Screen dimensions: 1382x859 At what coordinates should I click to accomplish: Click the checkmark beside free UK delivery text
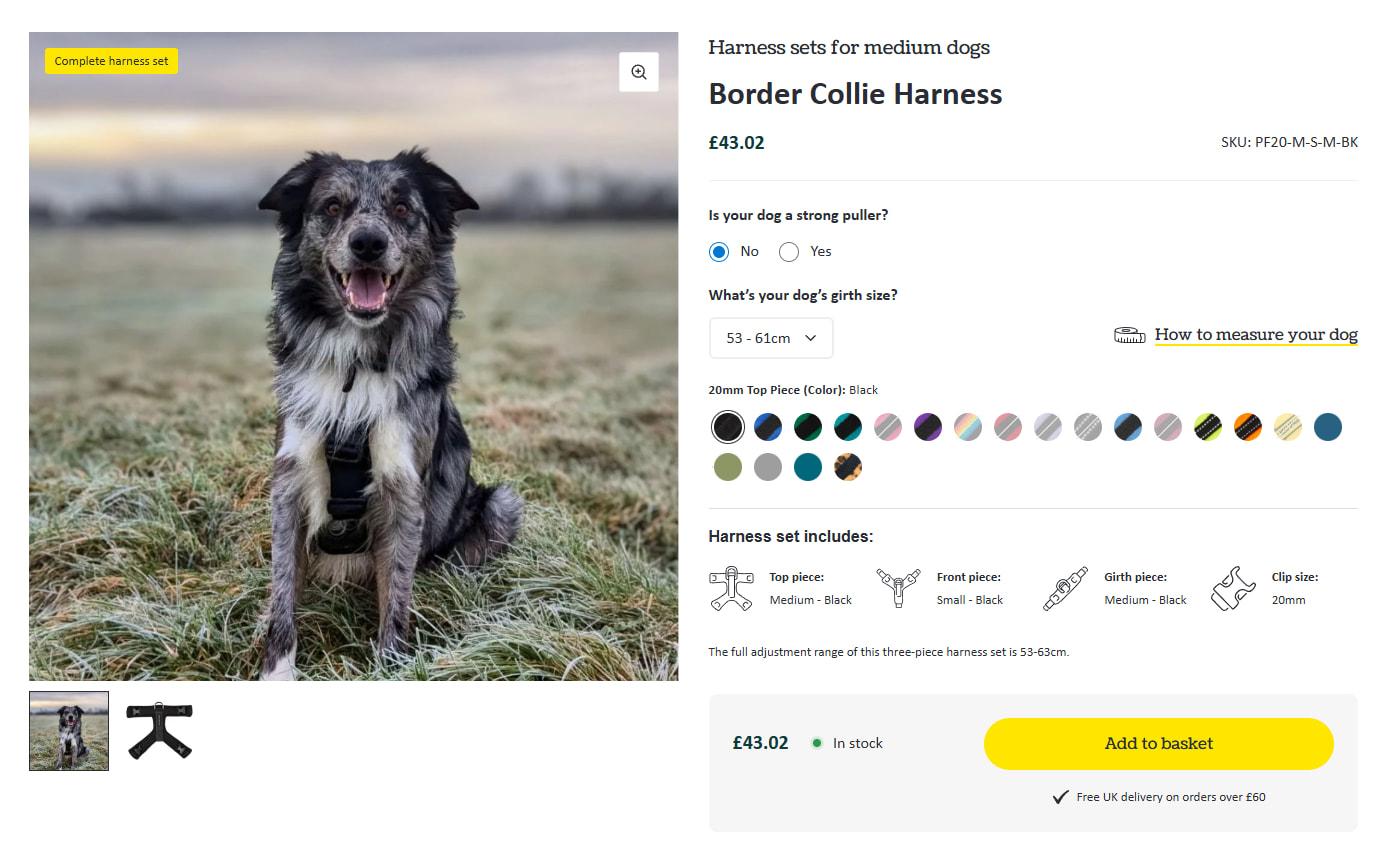[1059, 797]
